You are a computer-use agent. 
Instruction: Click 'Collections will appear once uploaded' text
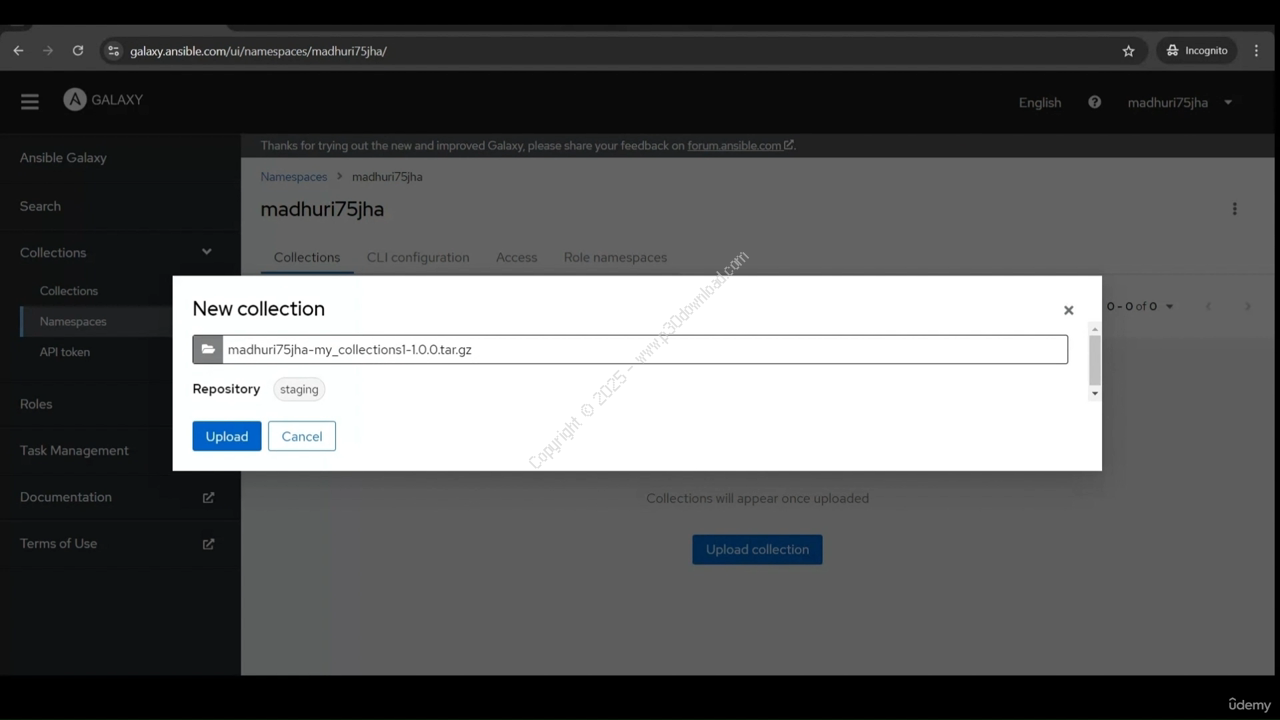[757, 498]
